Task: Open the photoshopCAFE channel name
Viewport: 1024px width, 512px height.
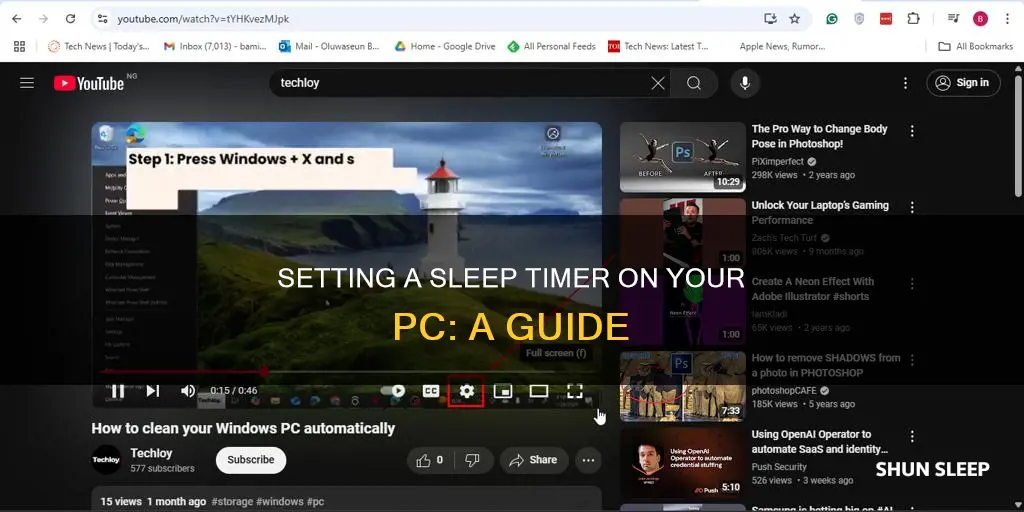Action: (784, 391)
